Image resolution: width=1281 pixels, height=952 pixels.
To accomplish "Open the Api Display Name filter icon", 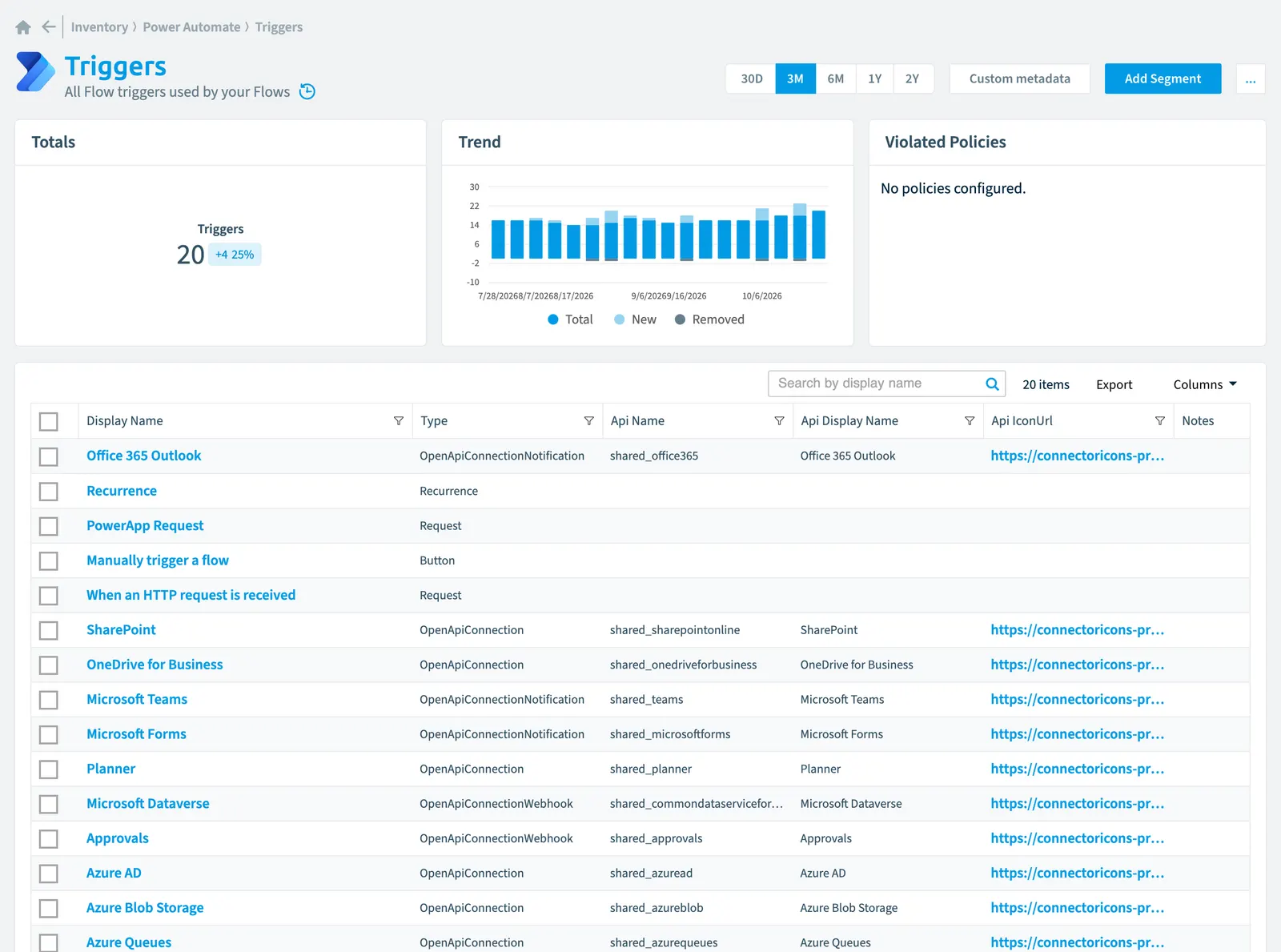I will point(970,421).
